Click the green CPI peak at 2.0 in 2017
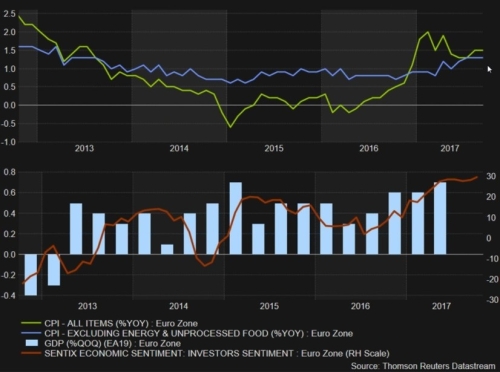This screenshot has height=372, width=500. pyautogui.click(x=428, y=32)
